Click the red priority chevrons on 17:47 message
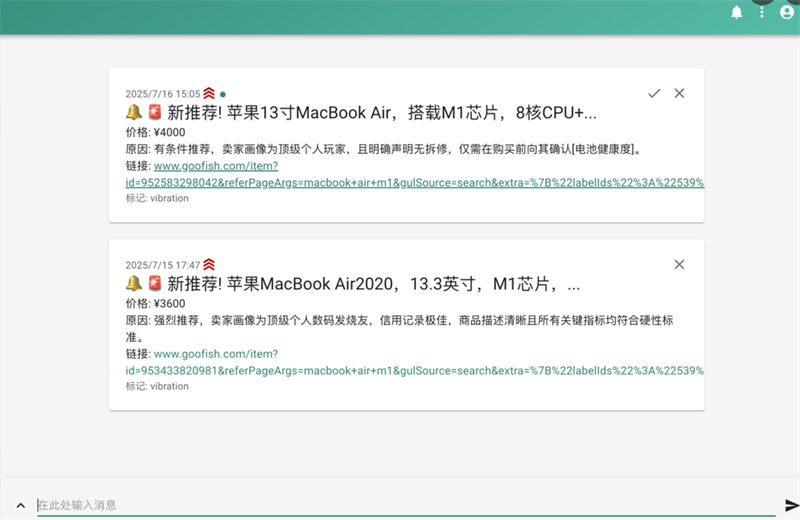The image size is (800, 520). [x=209, y=264]
